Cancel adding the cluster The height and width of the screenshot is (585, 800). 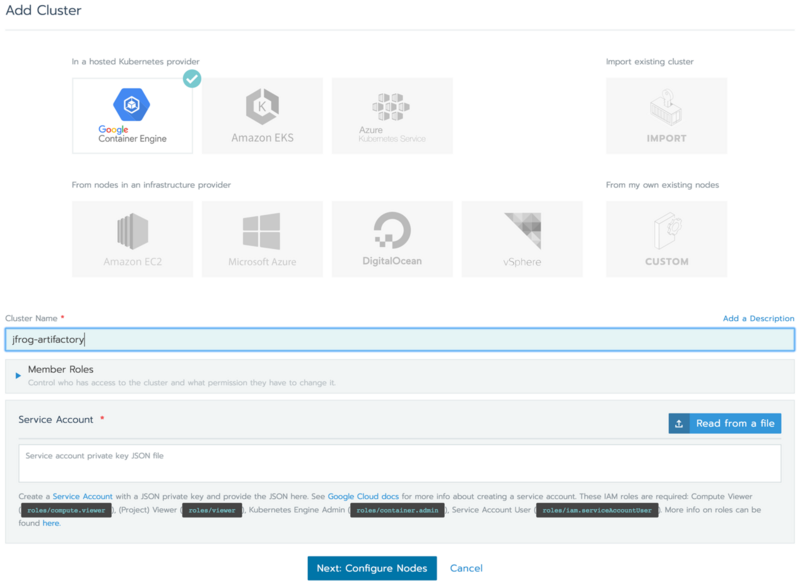[x=466, y=568]
